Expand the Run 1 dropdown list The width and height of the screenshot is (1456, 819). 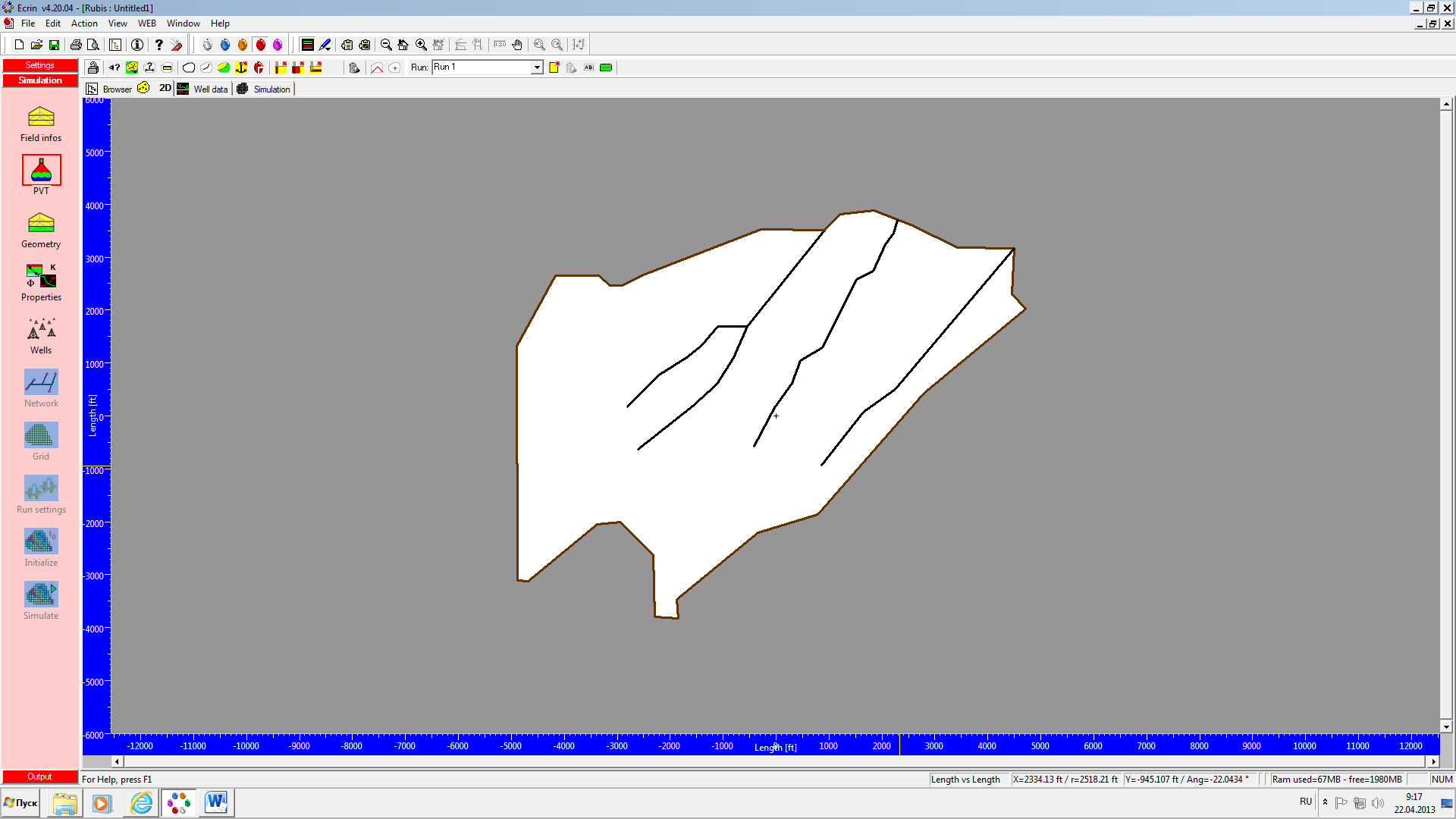coord(537,67)
